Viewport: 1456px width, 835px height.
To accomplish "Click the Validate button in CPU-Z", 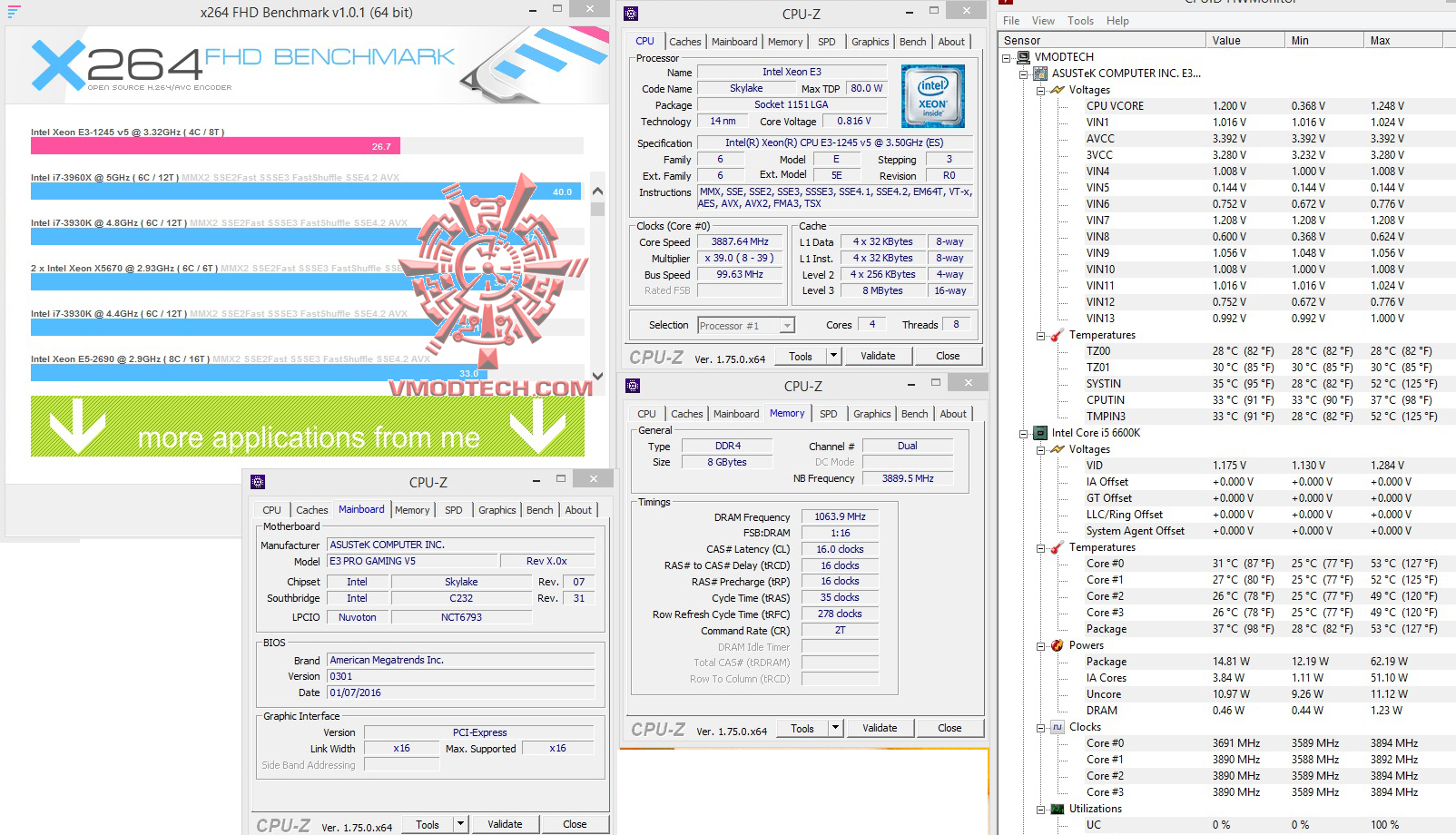I will click(877, 355).
